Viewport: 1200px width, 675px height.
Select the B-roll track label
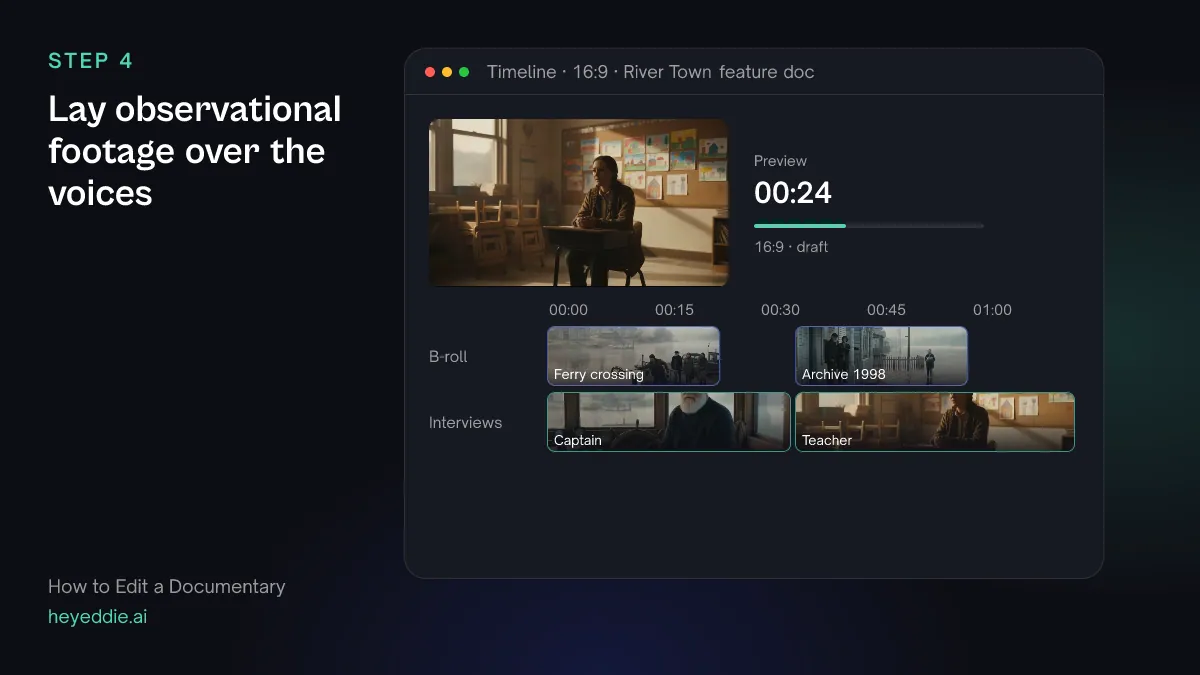448,357
